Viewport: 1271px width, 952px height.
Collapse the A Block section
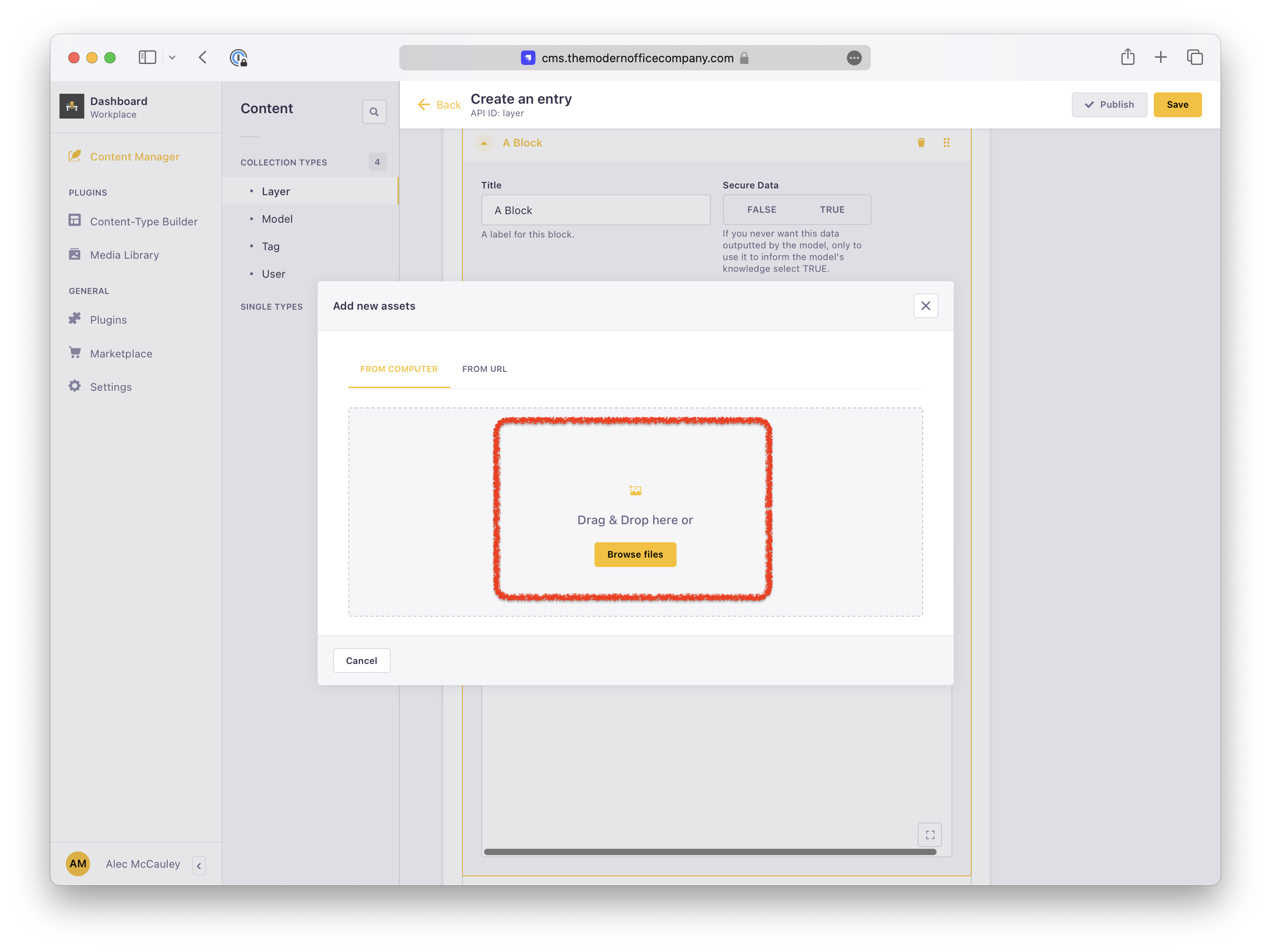(x=484, y=142)
